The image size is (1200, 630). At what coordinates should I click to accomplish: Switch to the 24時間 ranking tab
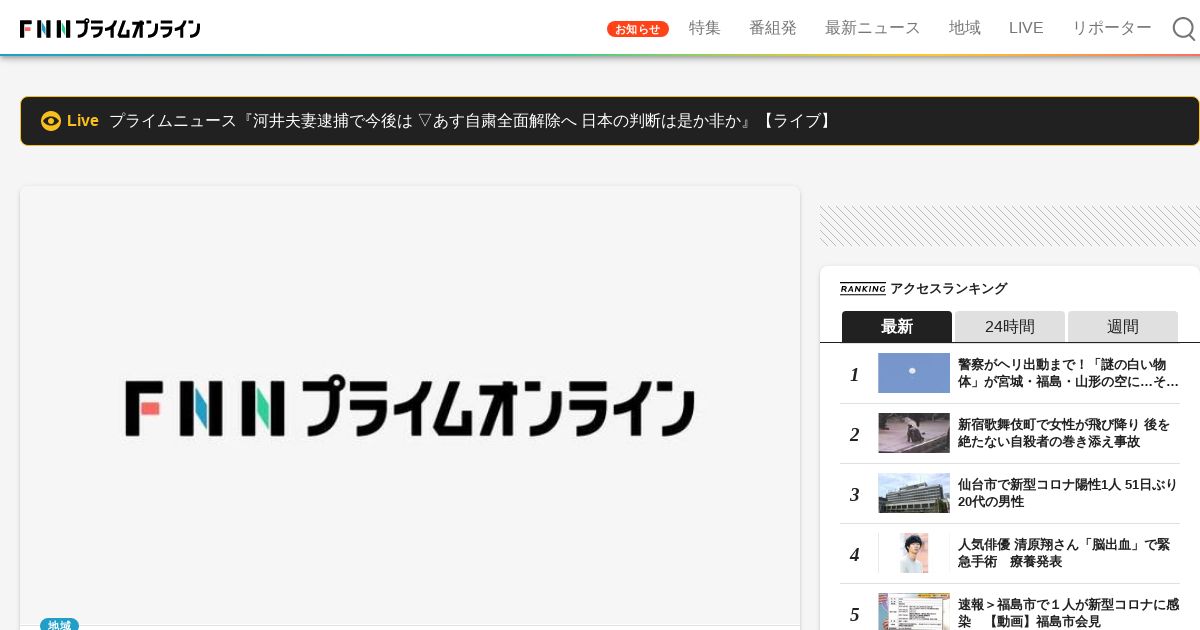[1010, 326]
